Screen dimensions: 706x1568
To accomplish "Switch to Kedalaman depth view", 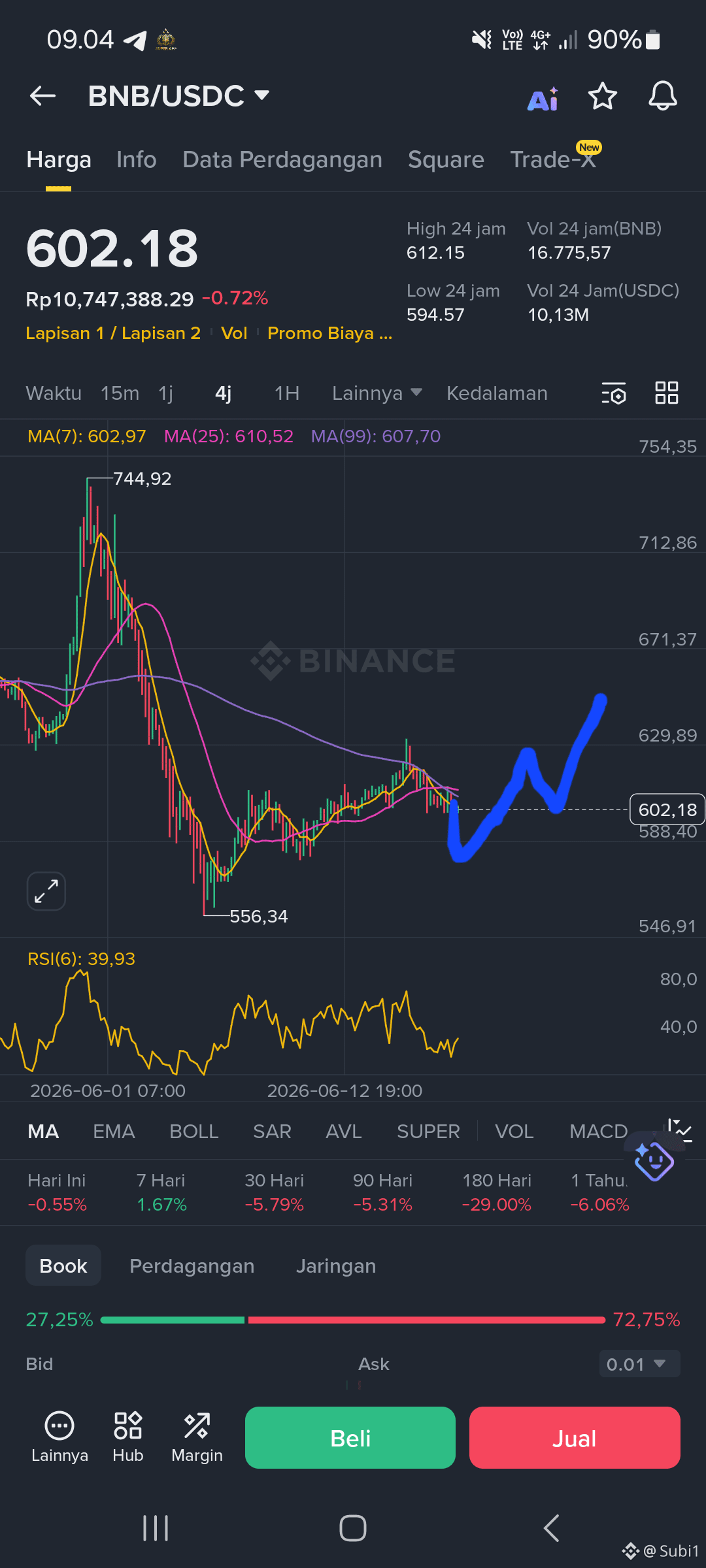I will pyautogui.click(x=497, y=393).
